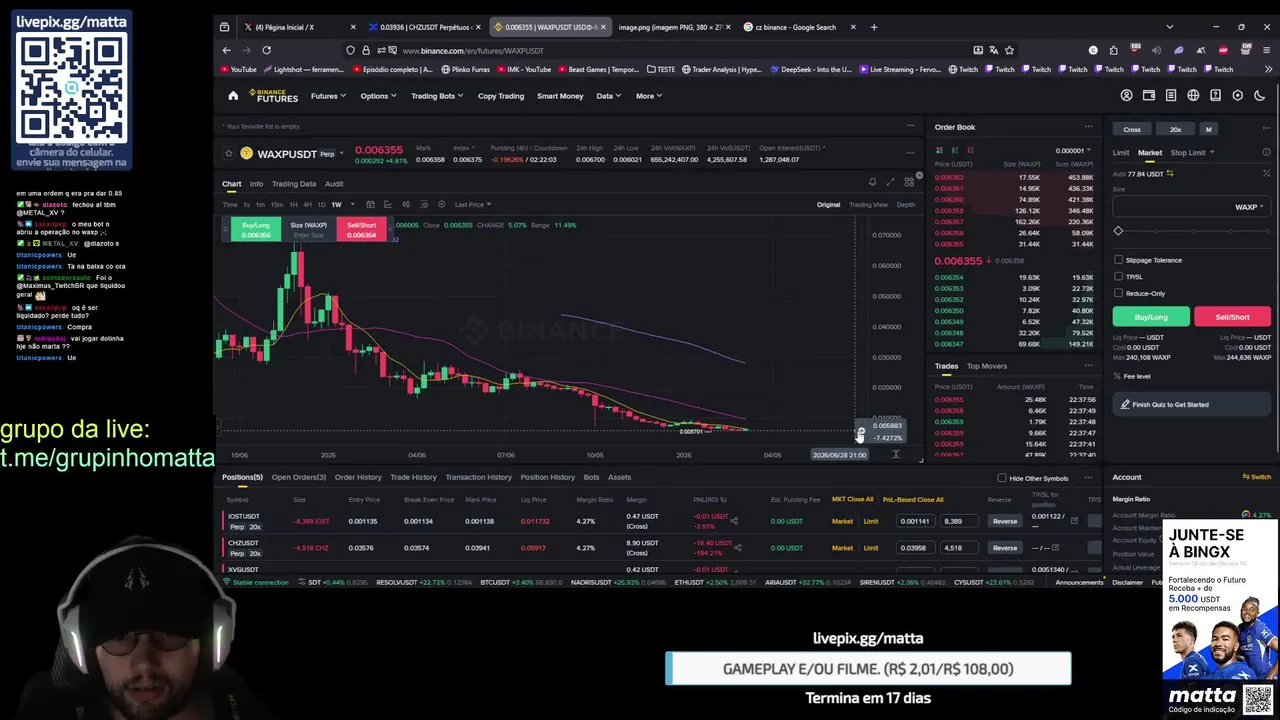Click transfer arrows next to available USDT
This screenshot has width=1280, height=720.
coord(1170,174)
